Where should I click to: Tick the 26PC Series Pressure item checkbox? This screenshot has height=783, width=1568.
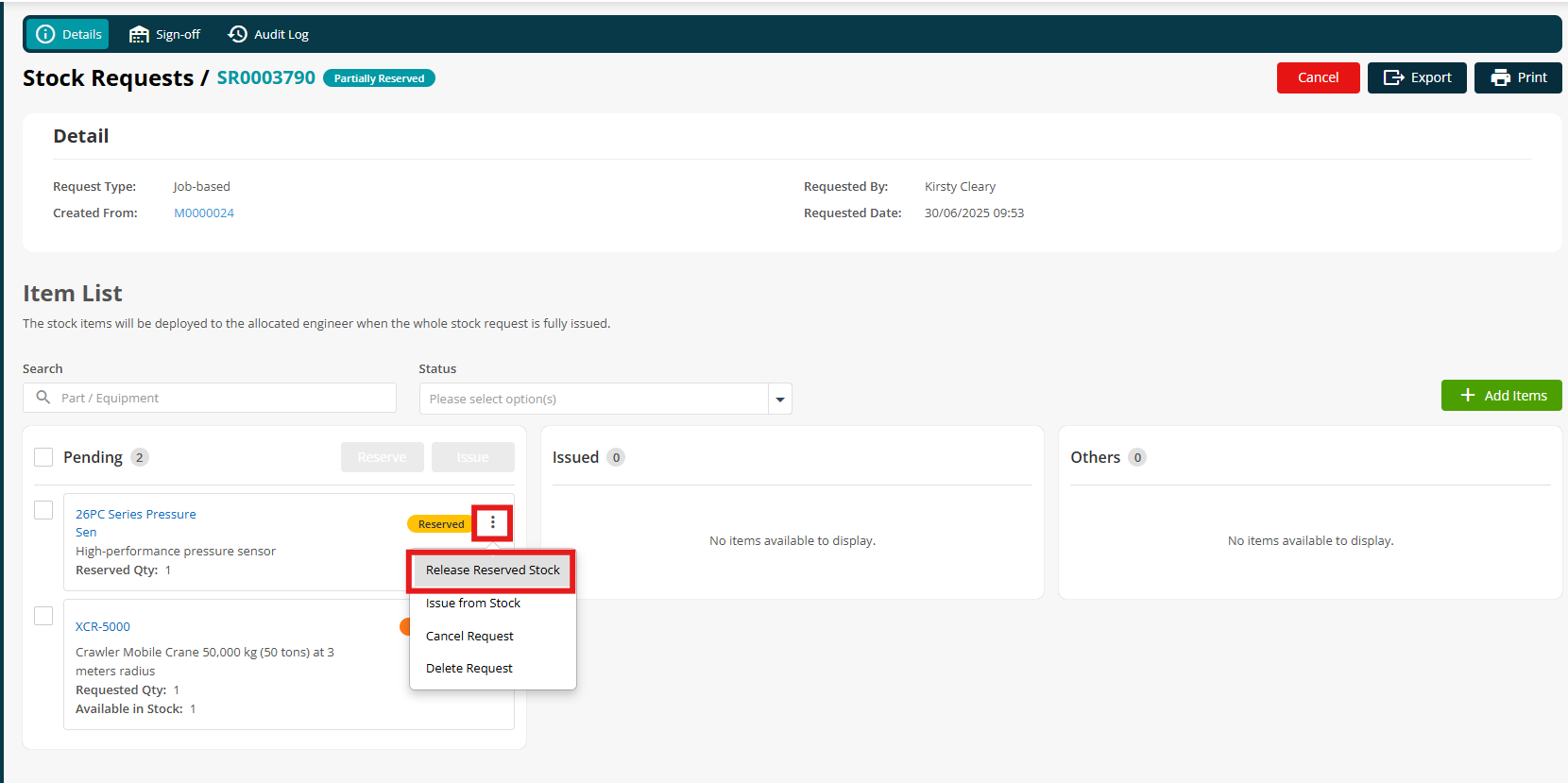(43, 510)
